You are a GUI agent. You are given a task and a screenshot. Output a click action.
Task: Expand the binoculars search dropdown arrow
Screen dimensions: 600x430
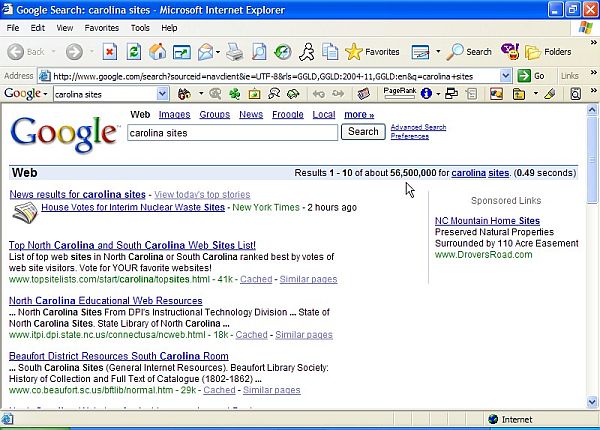coord(201,94)
